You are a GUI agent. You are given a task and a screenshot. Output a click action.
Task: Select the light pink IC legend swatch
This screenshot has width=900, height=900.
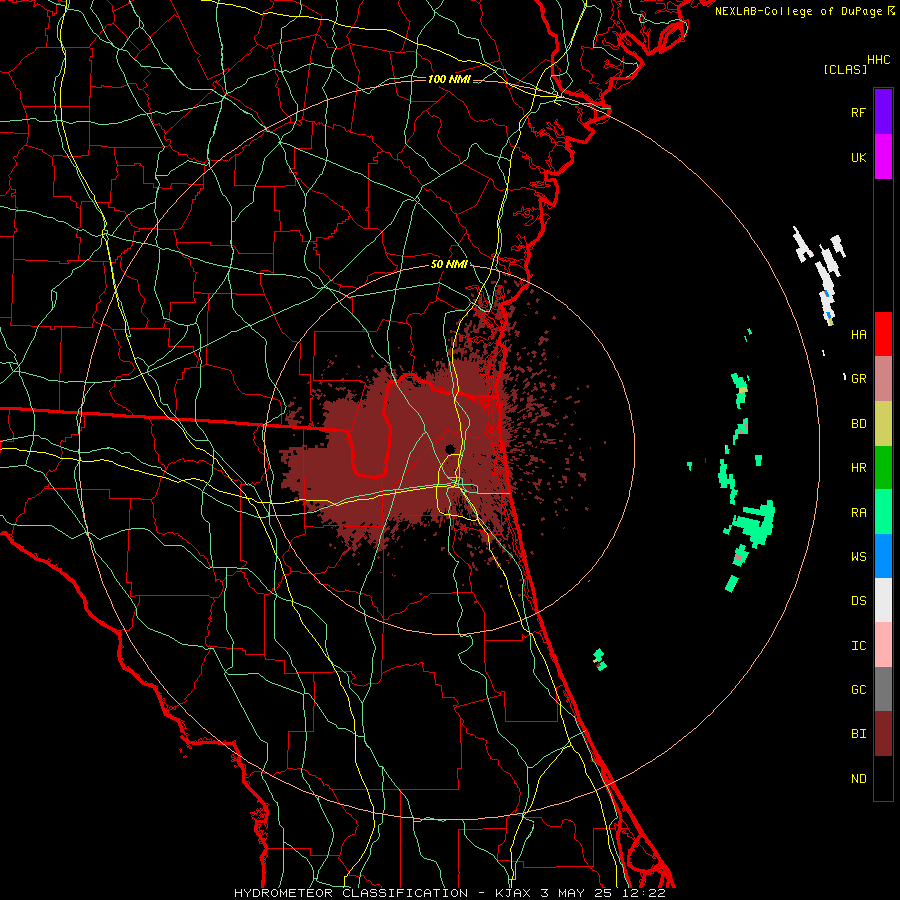(x=883, y=645)
